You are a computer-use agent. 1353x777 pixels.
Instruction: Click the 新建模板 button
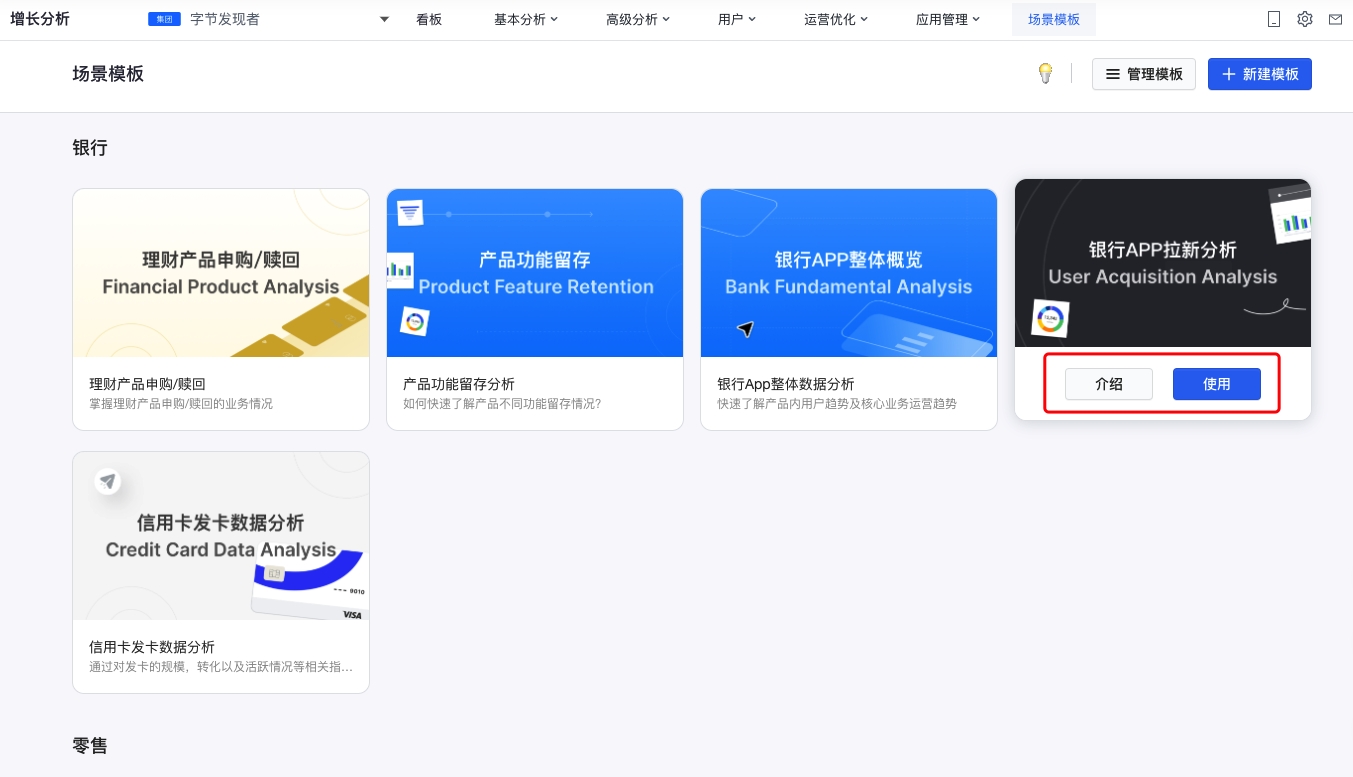coord(1260,74)
